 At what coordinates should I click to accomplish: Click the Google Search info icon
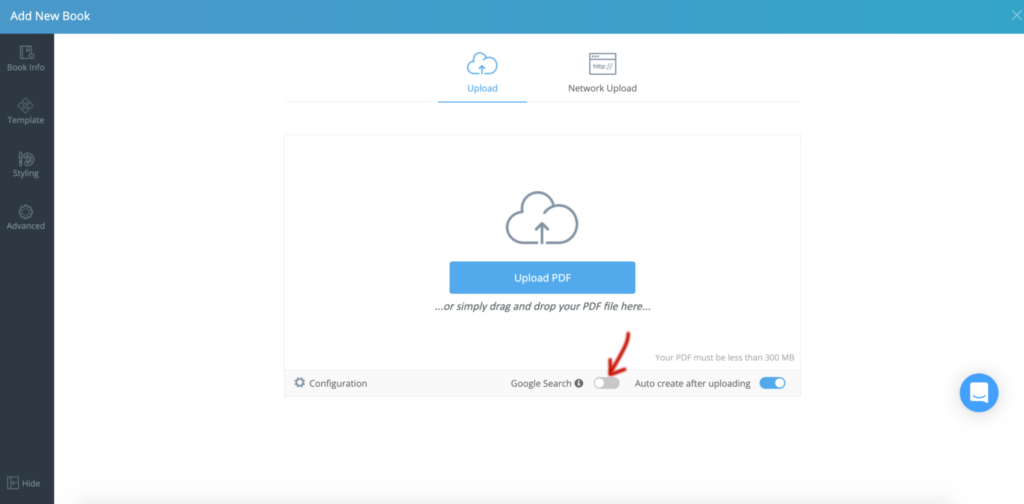(579, 383)
